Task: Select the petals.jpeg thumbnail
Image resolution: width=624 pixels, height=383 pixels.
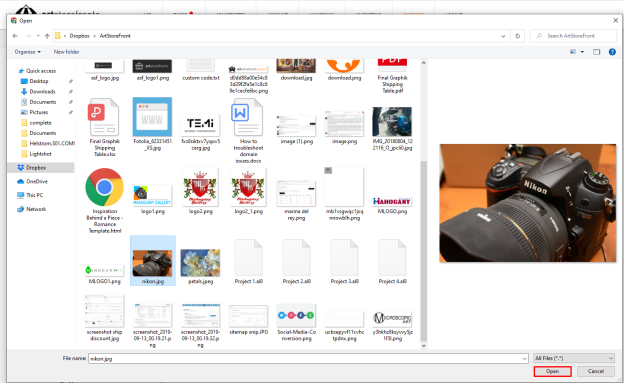Action: (200, 263)
